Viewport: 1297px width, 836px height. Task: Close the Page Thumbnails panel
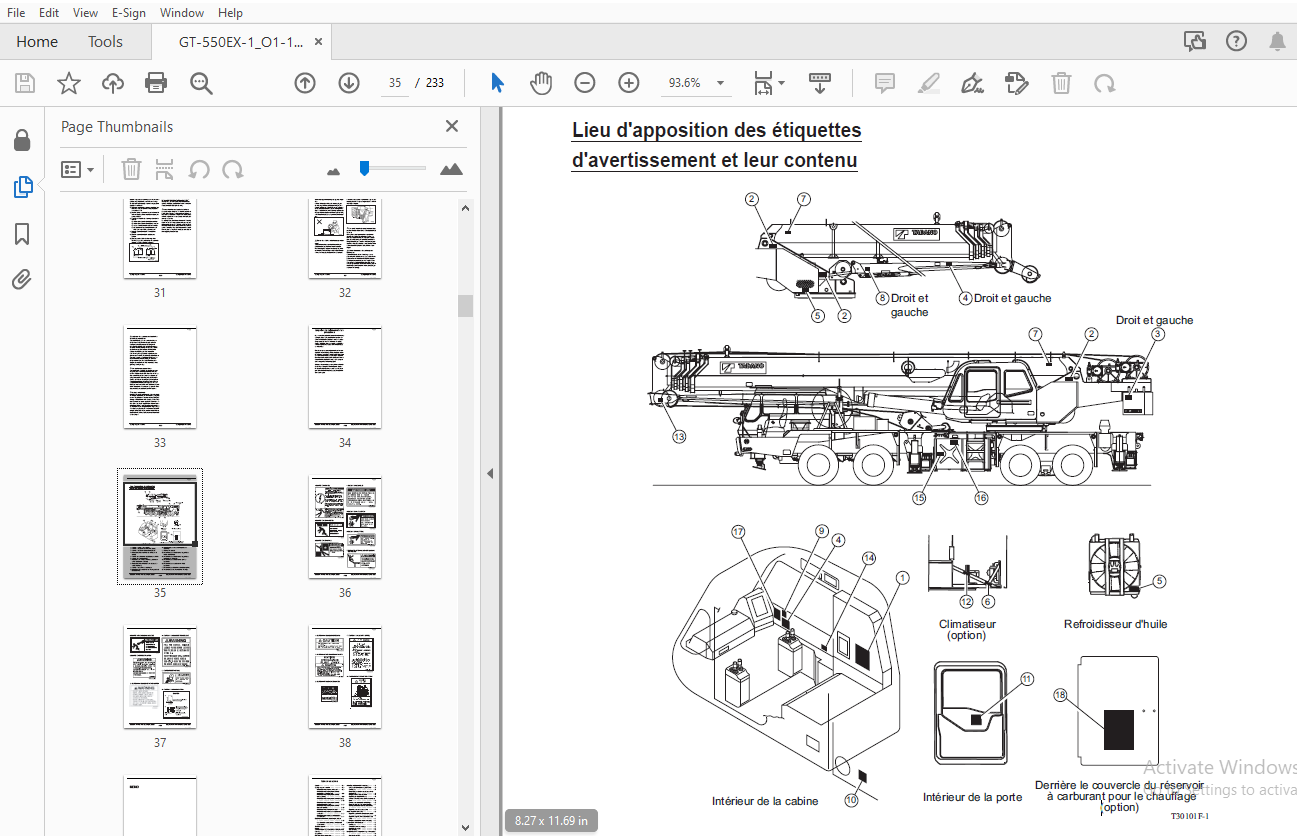pyautogui.click(x=452, y=126)
